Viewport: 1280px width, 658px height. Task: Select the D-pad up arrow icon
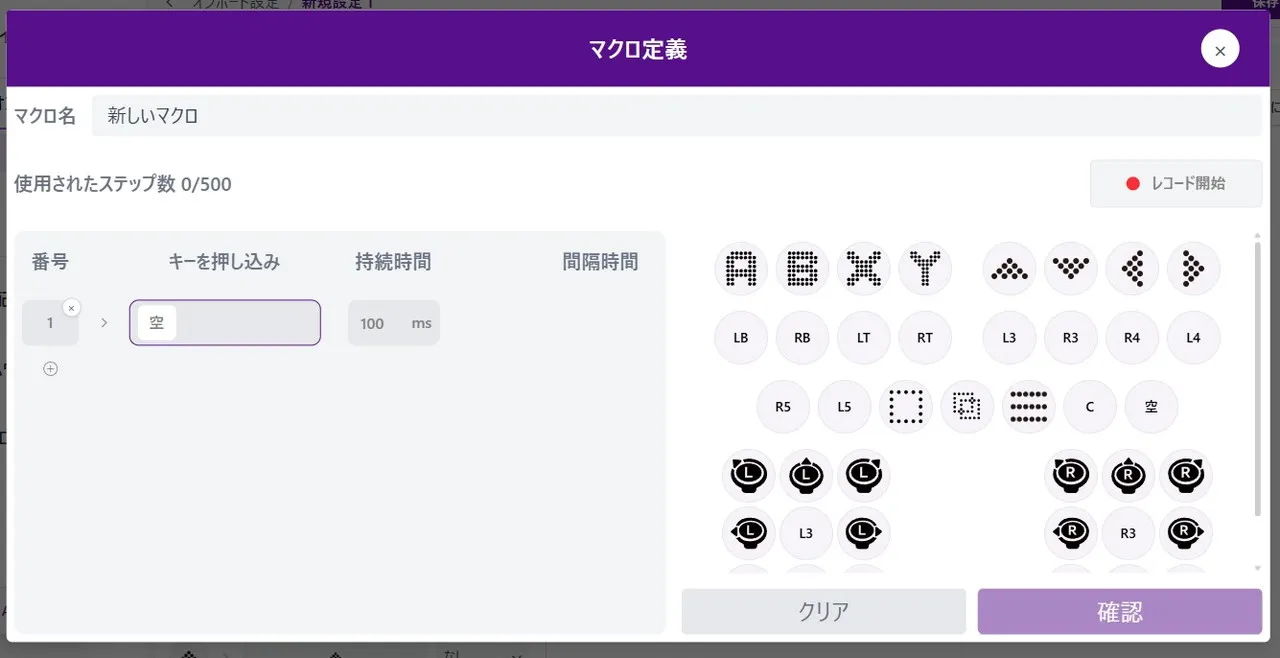(1009, 268)
